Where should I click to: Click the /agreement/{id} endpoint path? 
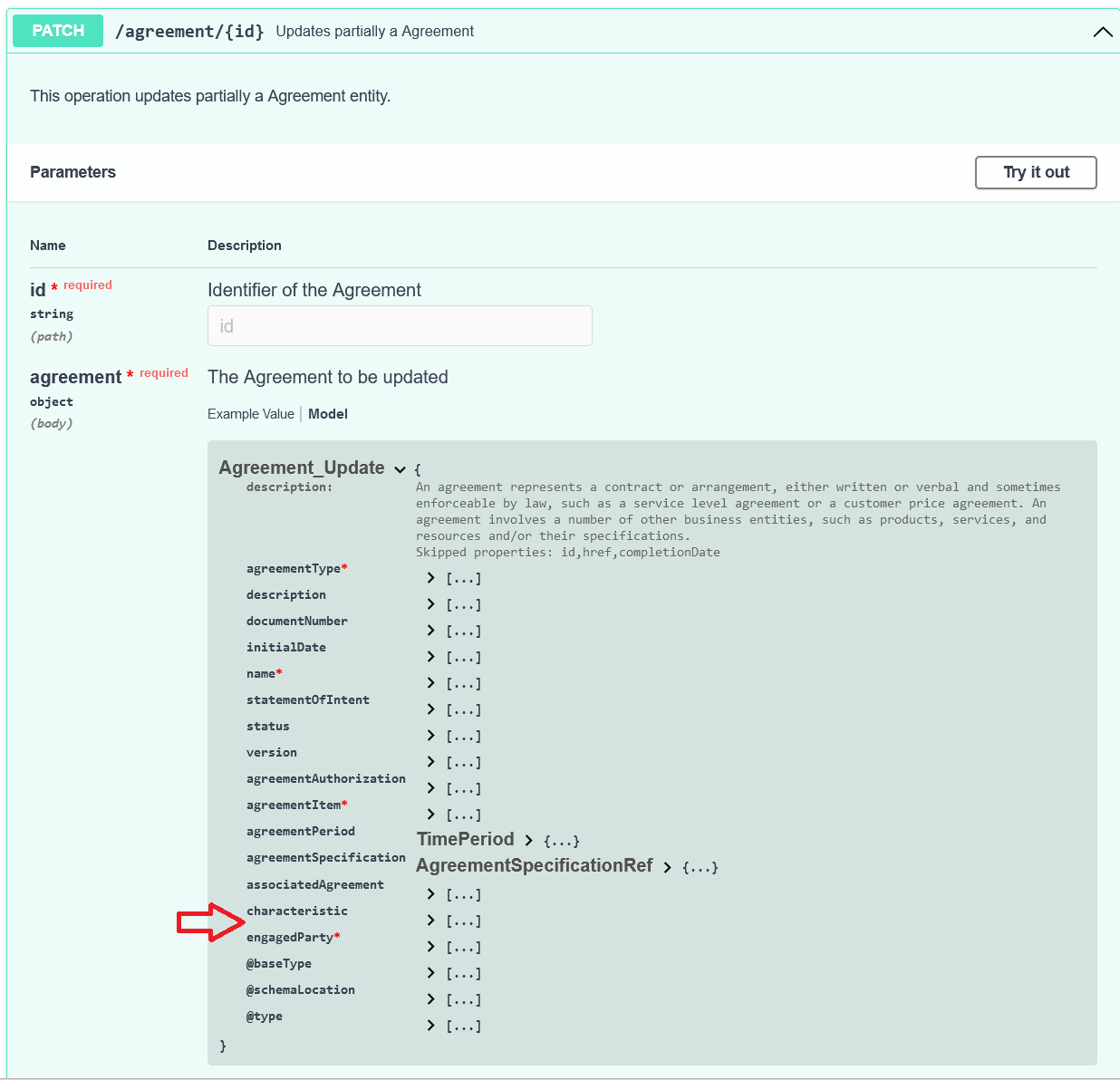click(x=189, y=30)
